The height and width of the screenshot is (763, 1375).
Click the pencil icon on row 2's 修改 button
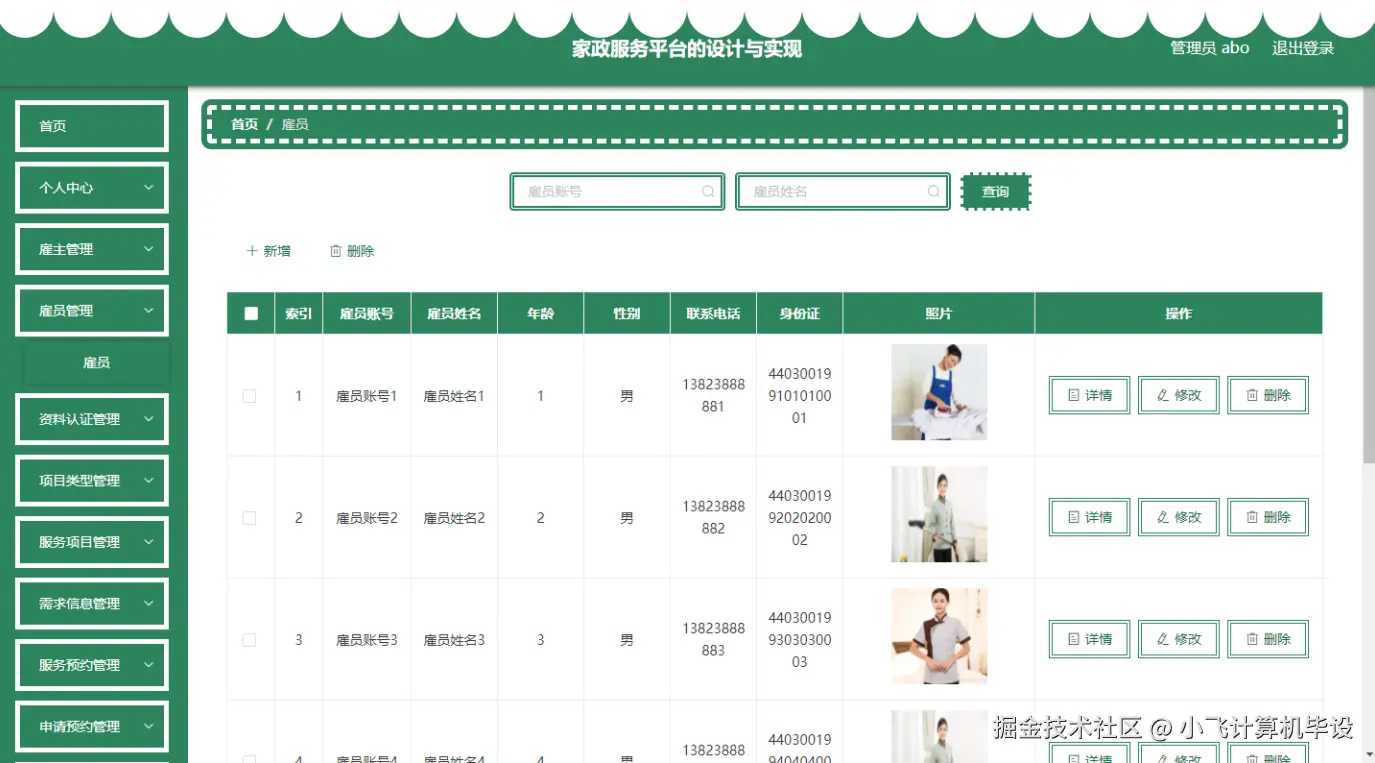pos(1162,517)
